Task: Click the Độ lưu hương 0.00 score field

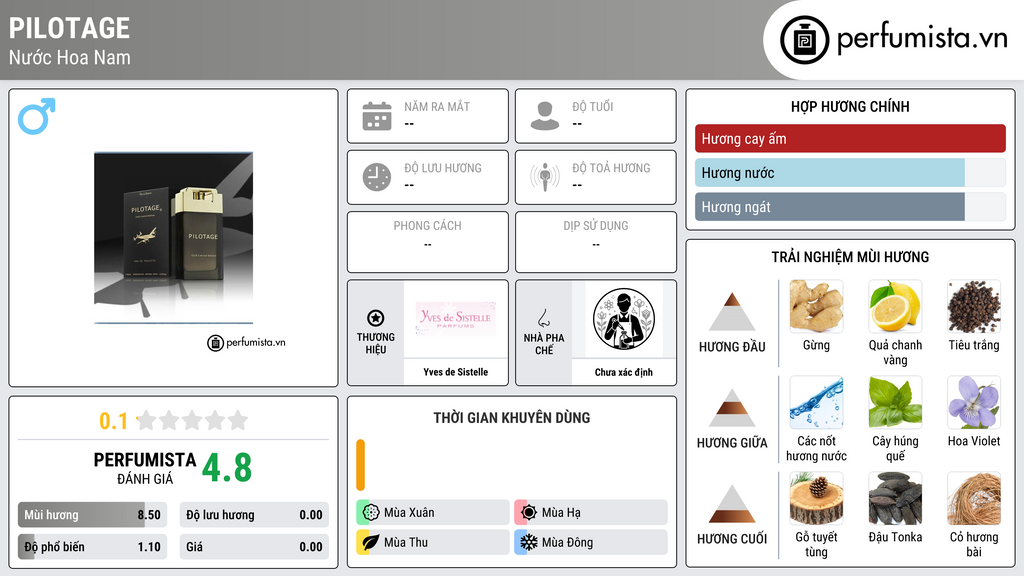Action: [x=254, y=515]
